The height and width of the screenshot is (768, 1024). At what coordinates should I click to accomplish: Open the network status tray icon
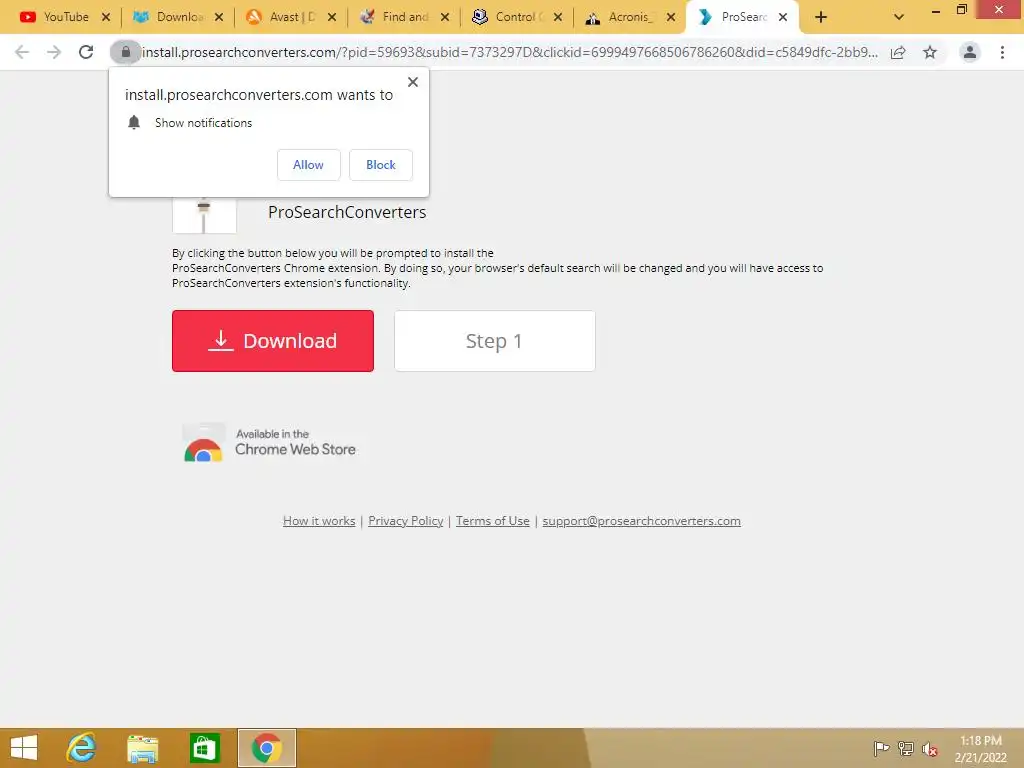(905, 748)
